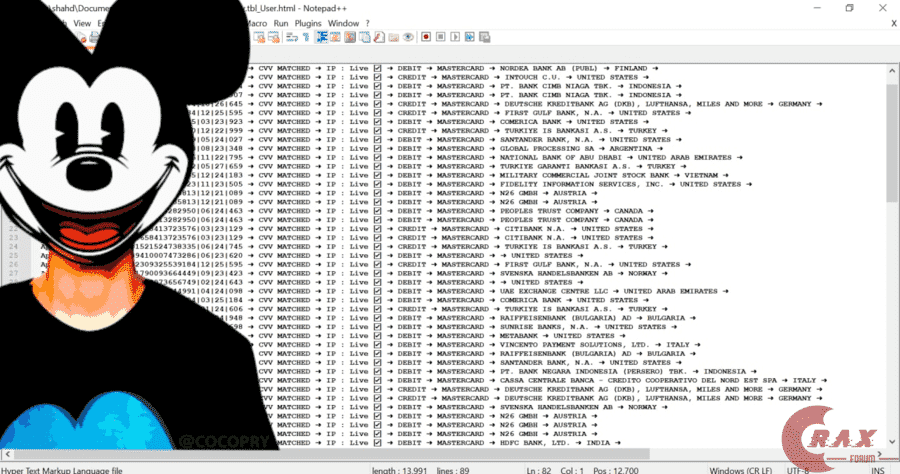Minimize the Notepad++ window
This screenshot has width=900, height=474.
coord(817,8)
